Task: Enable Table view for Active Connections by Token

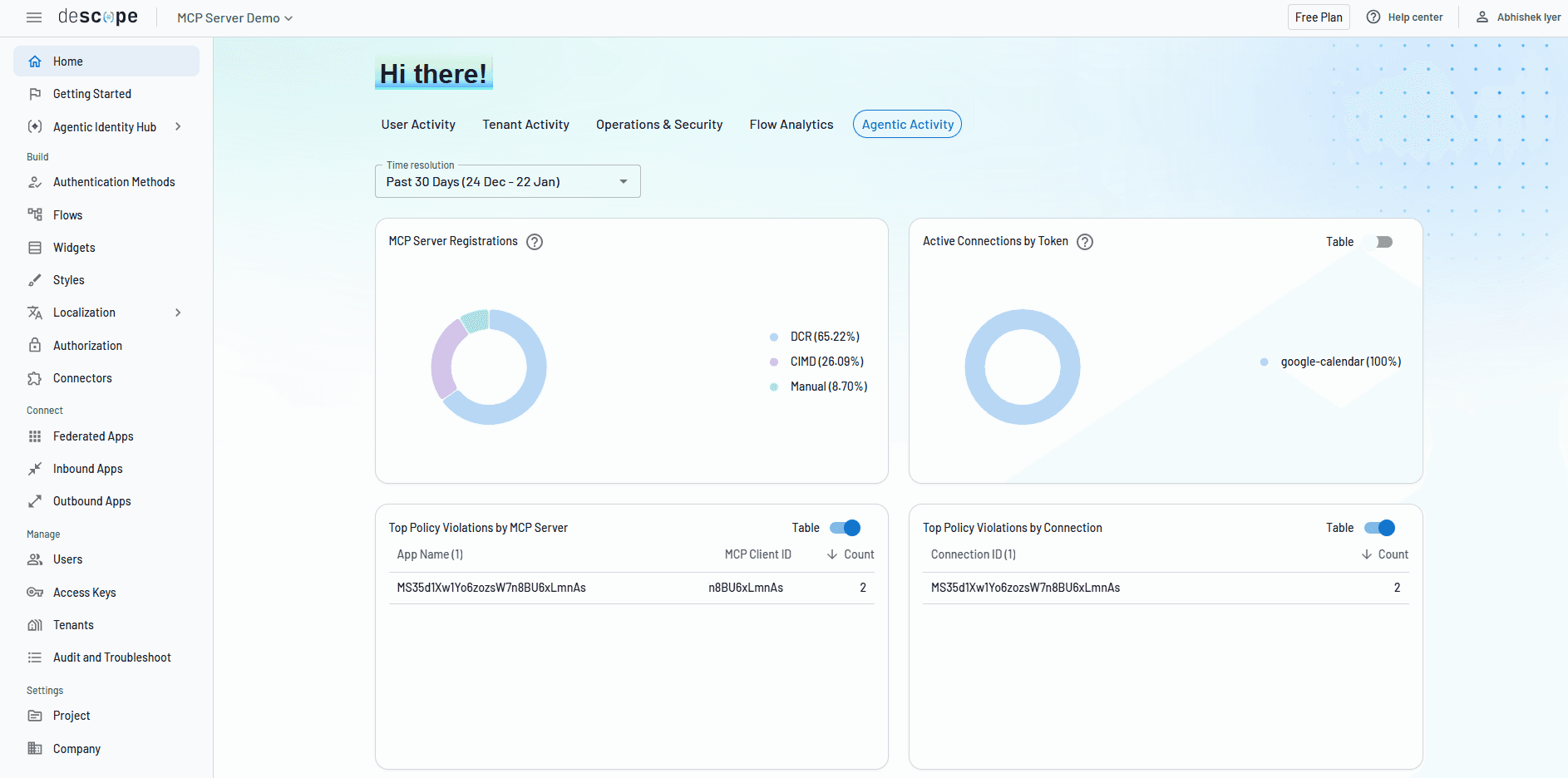Action: tap(1383, 241)
